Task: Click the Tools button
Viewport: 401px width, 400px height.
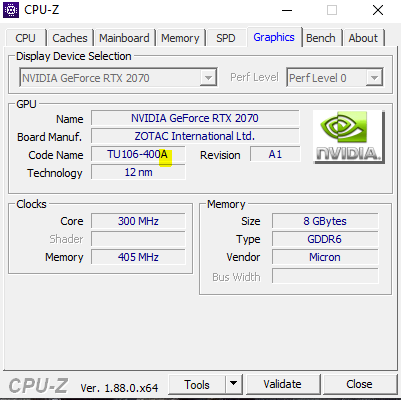Action: (x=197, y=384)
